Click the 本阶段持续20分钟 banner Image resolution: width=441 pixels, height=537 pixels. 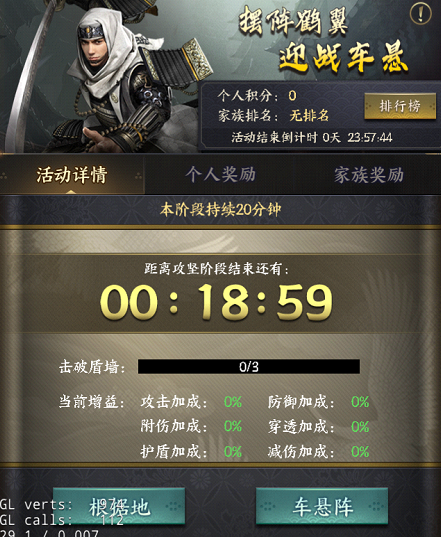tap(220, 209)
